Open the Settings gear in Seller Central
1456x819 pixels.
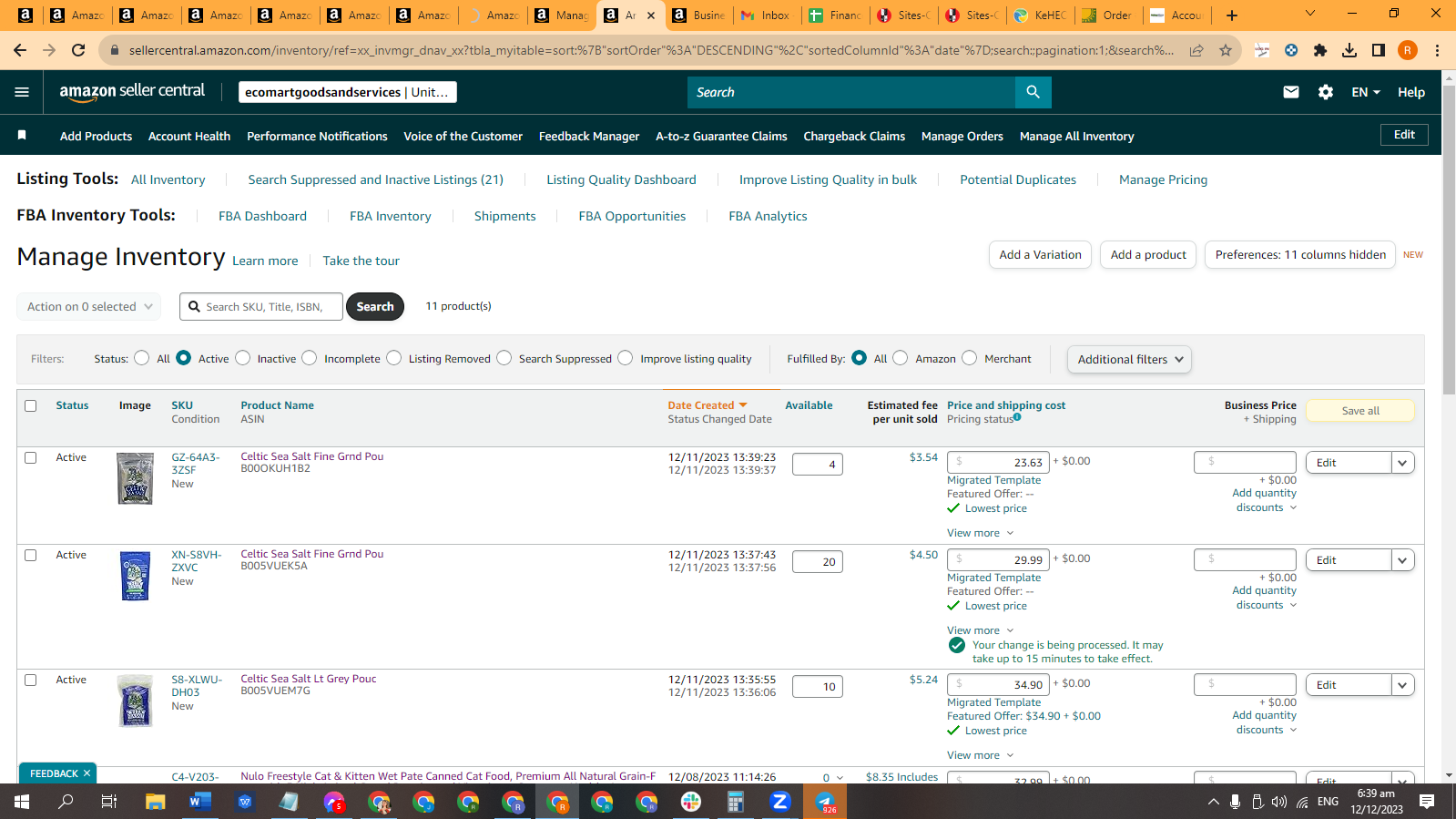coord(1326,92)
